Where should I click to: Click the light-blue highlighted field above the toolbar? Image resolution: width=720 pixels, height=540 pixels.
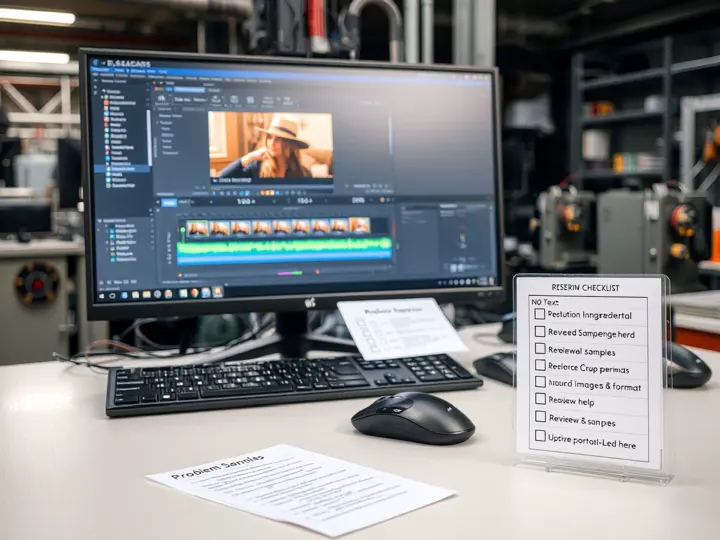click(189, 90)
